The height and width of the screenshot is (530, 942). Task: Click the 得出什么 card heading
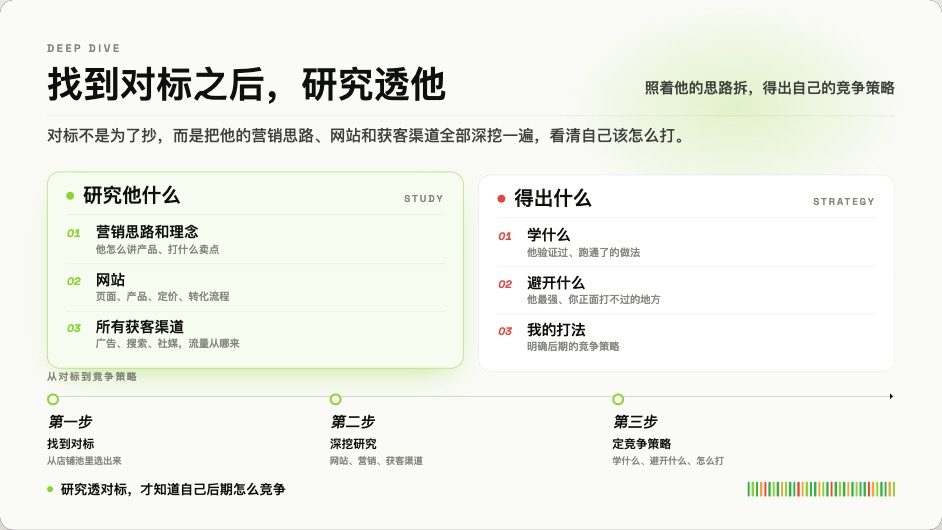pyautogui.click(x=553, y=198)
